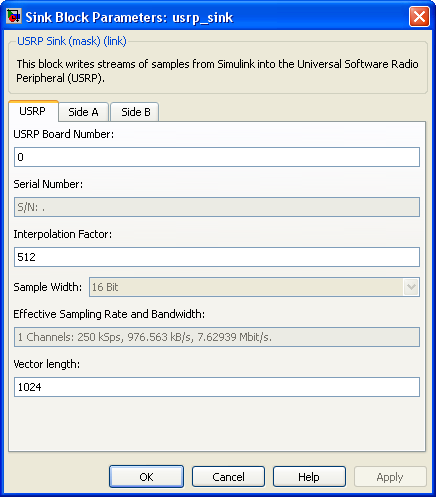Open Help for the USRP sink block

pyautogui.click(x=309, y=477)
